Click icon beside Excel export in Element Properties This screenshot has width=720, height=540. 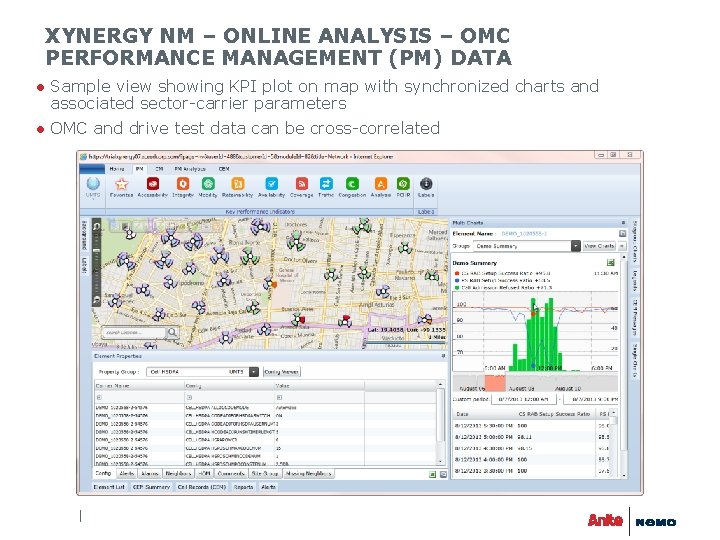coord(443,474)
